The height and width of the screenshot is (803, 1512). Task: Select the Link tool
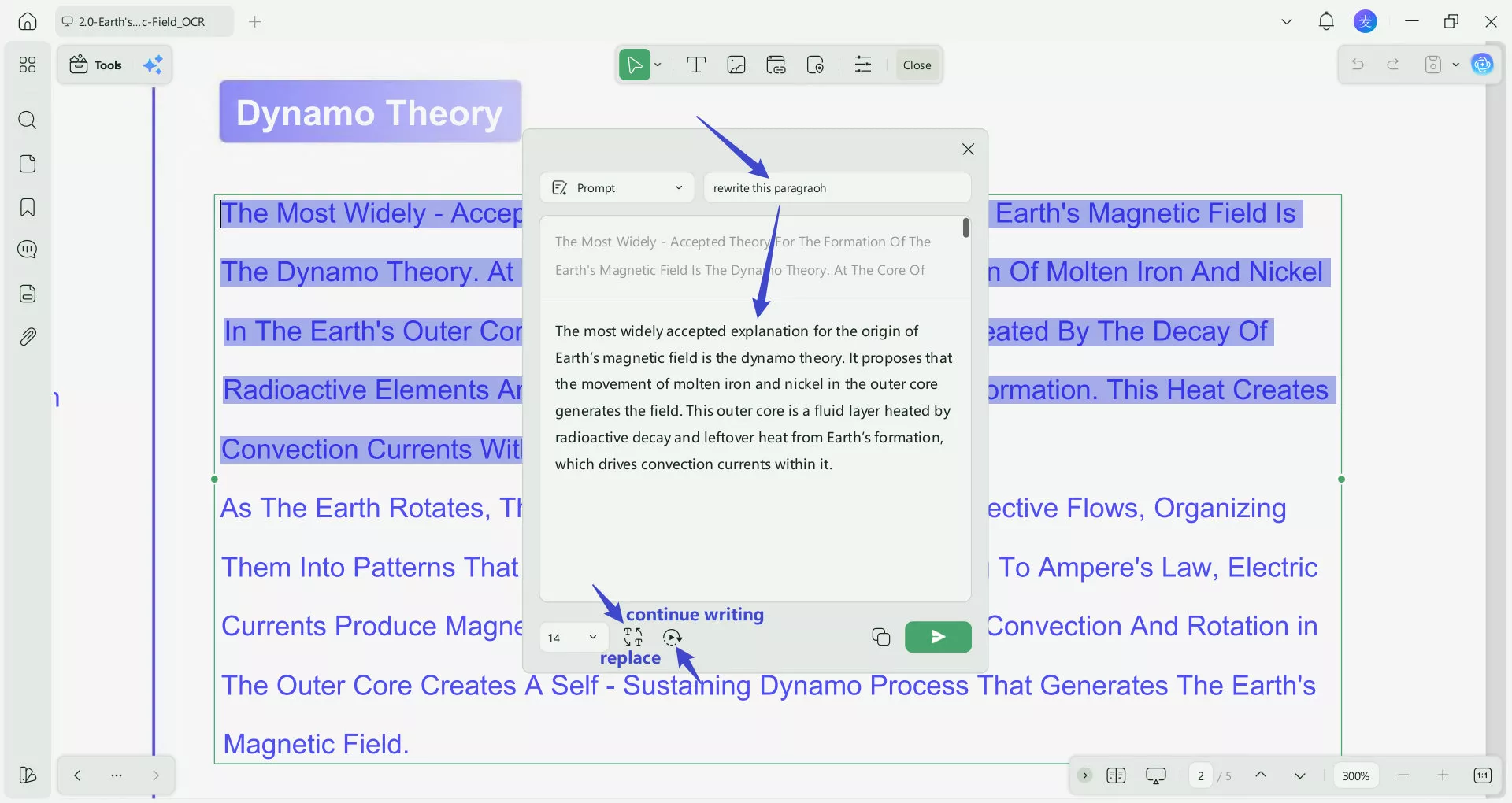pyautogui.click(x=776, y=65)
